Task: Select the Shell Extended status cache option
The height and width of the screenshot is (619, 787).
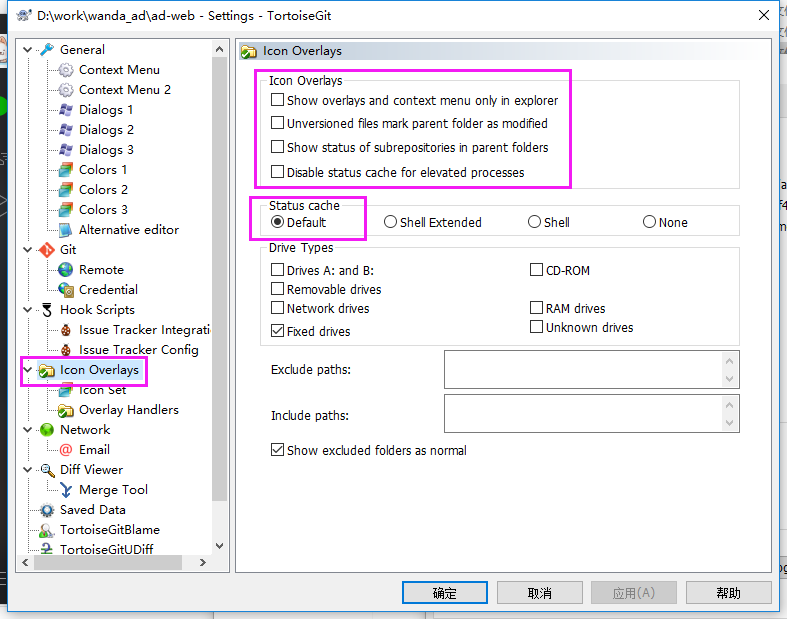Action: pos(390,222)
